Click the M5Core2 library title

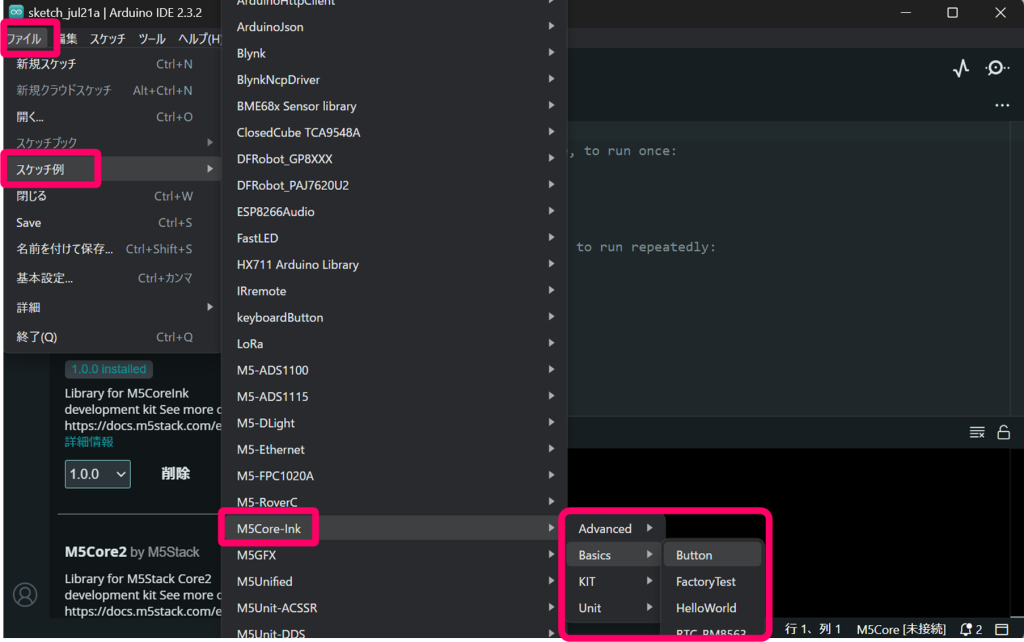click(95, 552)
